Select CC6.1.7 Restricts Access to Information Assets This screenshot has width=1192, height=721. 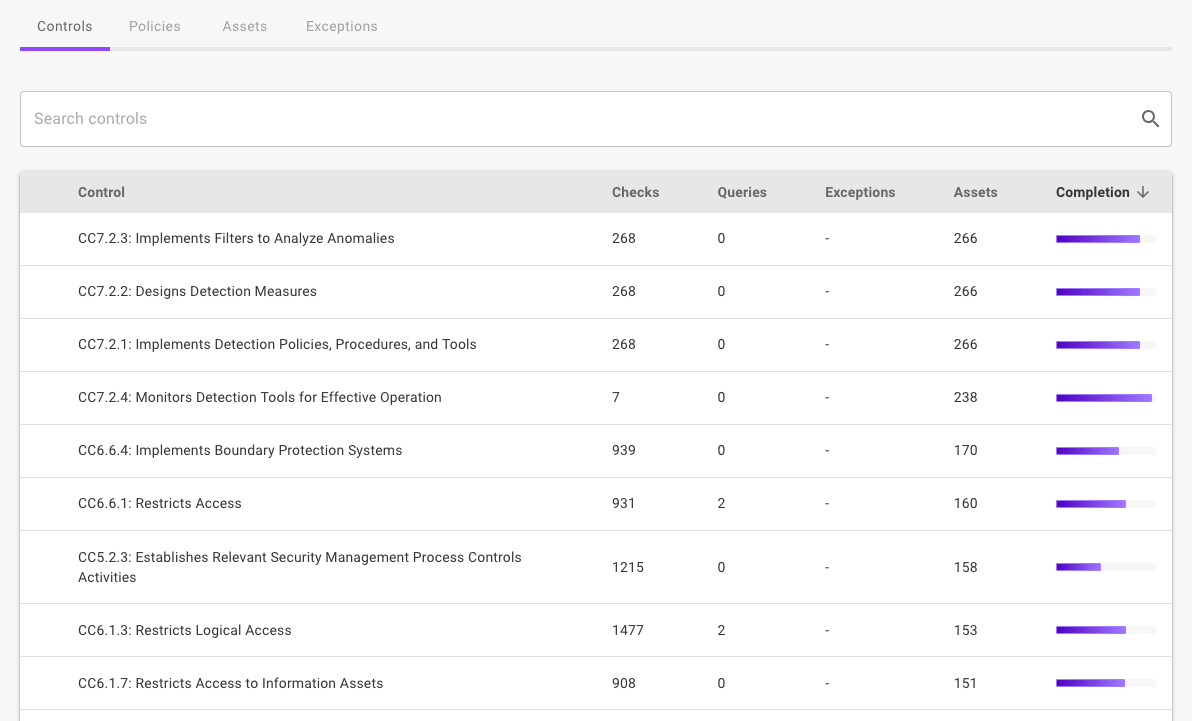231,683
